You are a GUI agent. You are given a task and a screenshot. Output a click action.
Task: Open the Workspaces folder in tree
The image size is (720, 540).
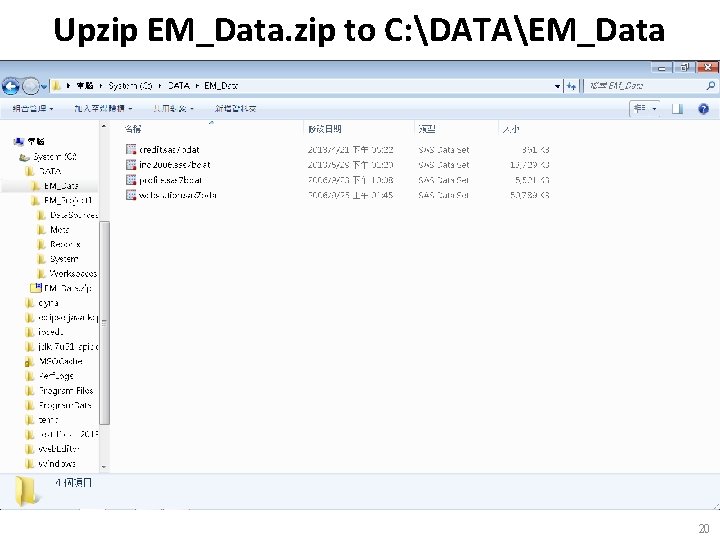pos(73,274)
